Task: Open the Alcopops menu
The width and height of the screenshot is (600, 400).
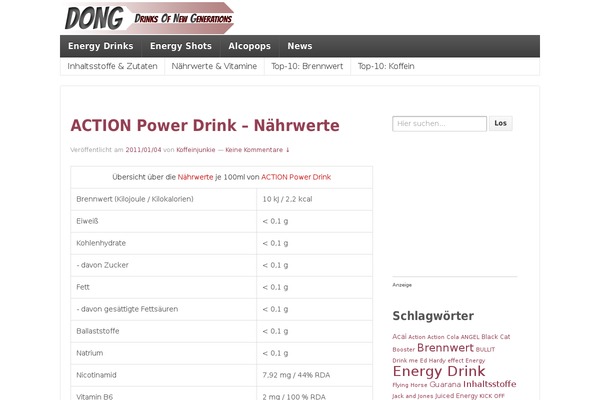Action: click(249, 46)
